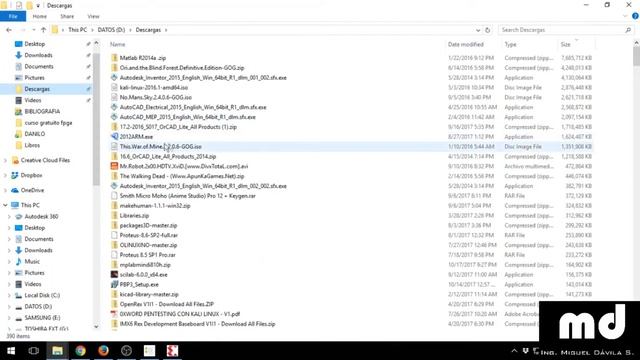640x360 pixels.
Task: Open the Windows Start menu
Action: click(x=11, y=351)
